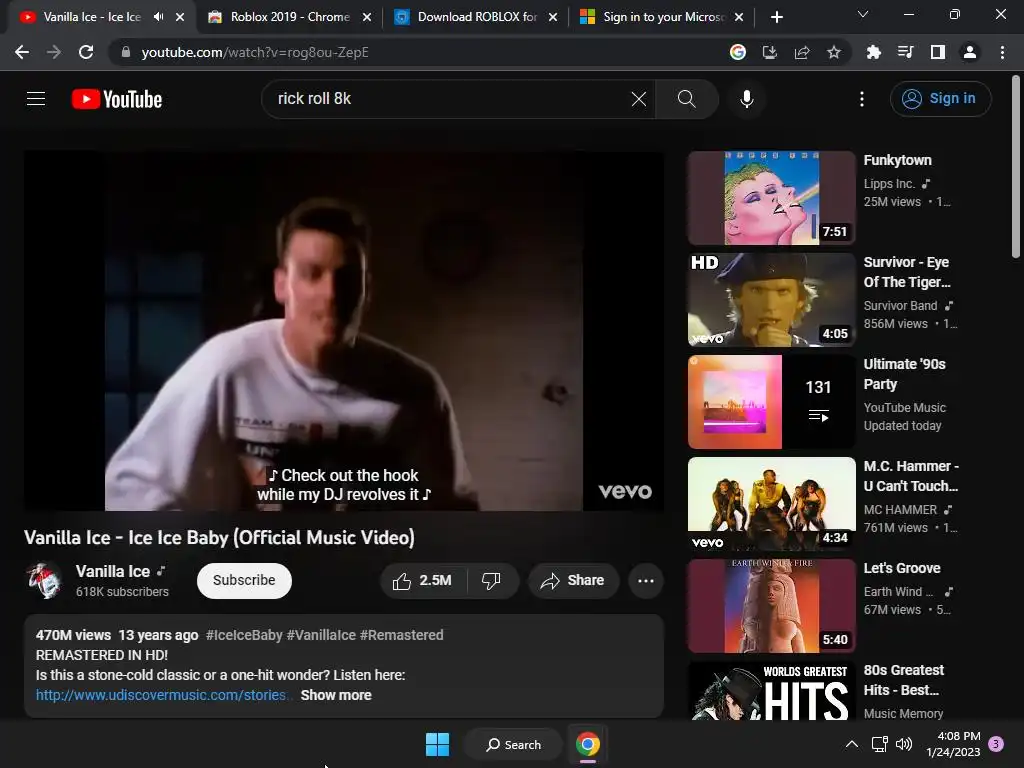Viewport: 1024px width, 768px height.
Task: Click Funkytown video title
Action: (x=897, y=160)
